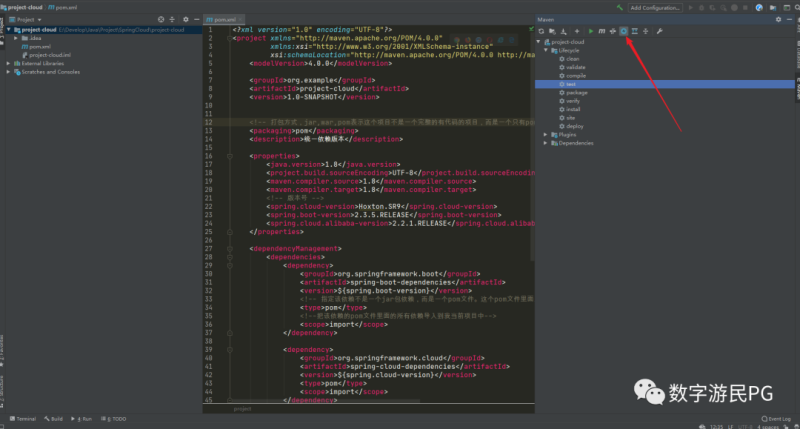Click the build project hammer icon
Image resolution: width=800 pixels, height=429 pixels.
tap(618, 7)
